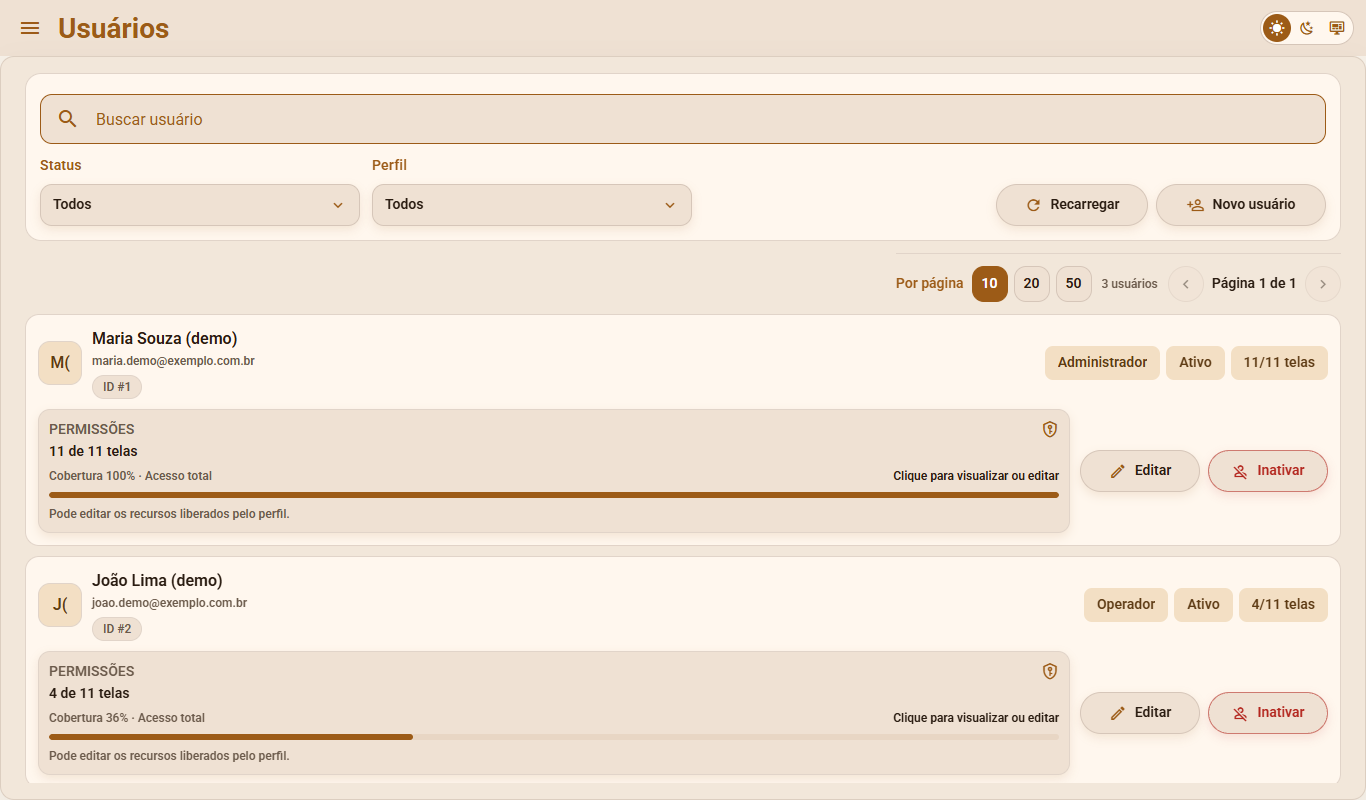
Task: Go to previous page chevron
Action: click(x=1186, y=284)
